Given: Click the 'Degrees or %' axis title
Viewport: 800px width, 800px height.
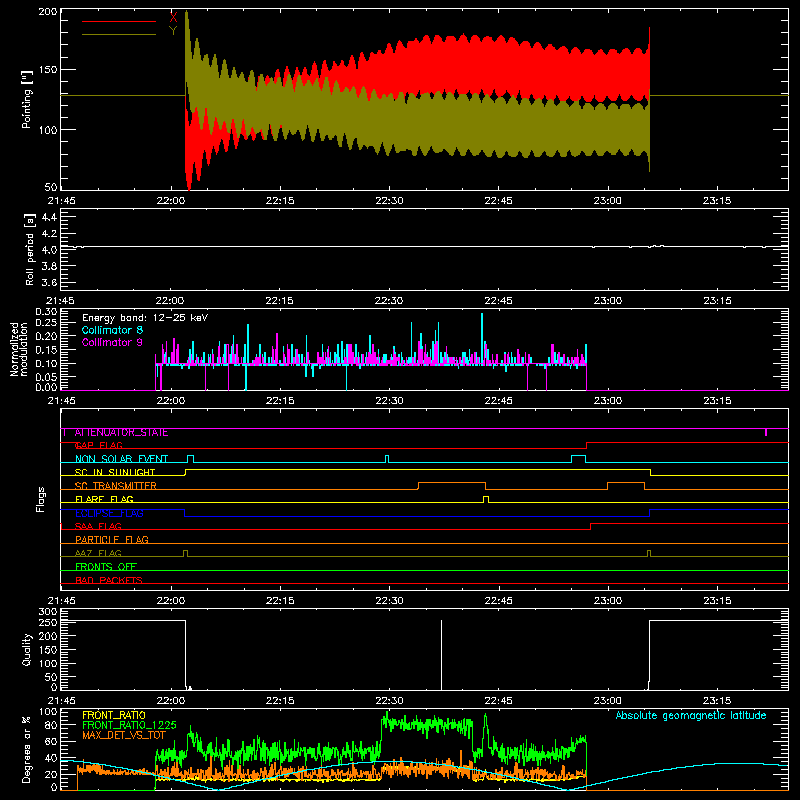Looking at the screenshot, I should (27, 749).
